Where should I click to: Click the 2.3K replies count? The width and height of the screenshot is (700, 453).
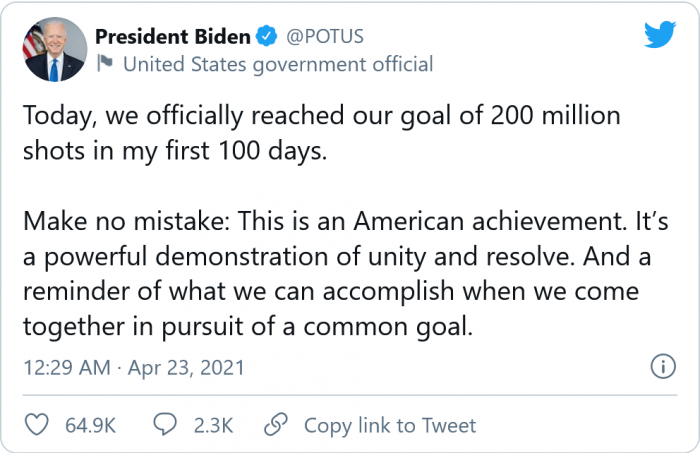(211, 425)
